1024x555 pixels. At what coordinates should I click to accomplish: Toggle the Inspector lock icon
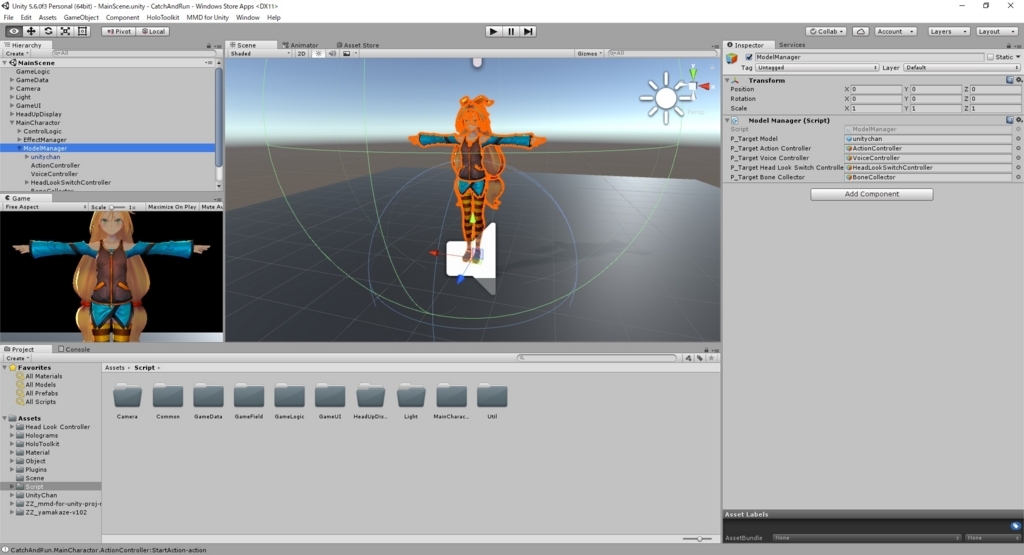tap(1008, 46)
